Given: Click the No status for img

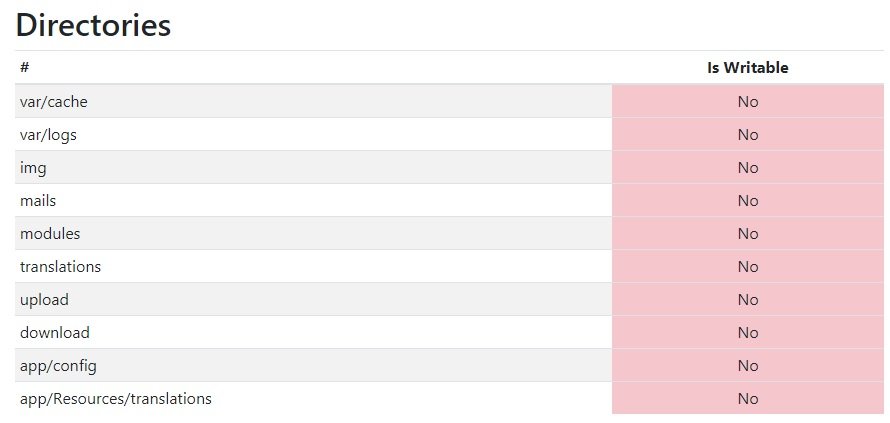Looking at the screenshot, I should tap(748, 167).
